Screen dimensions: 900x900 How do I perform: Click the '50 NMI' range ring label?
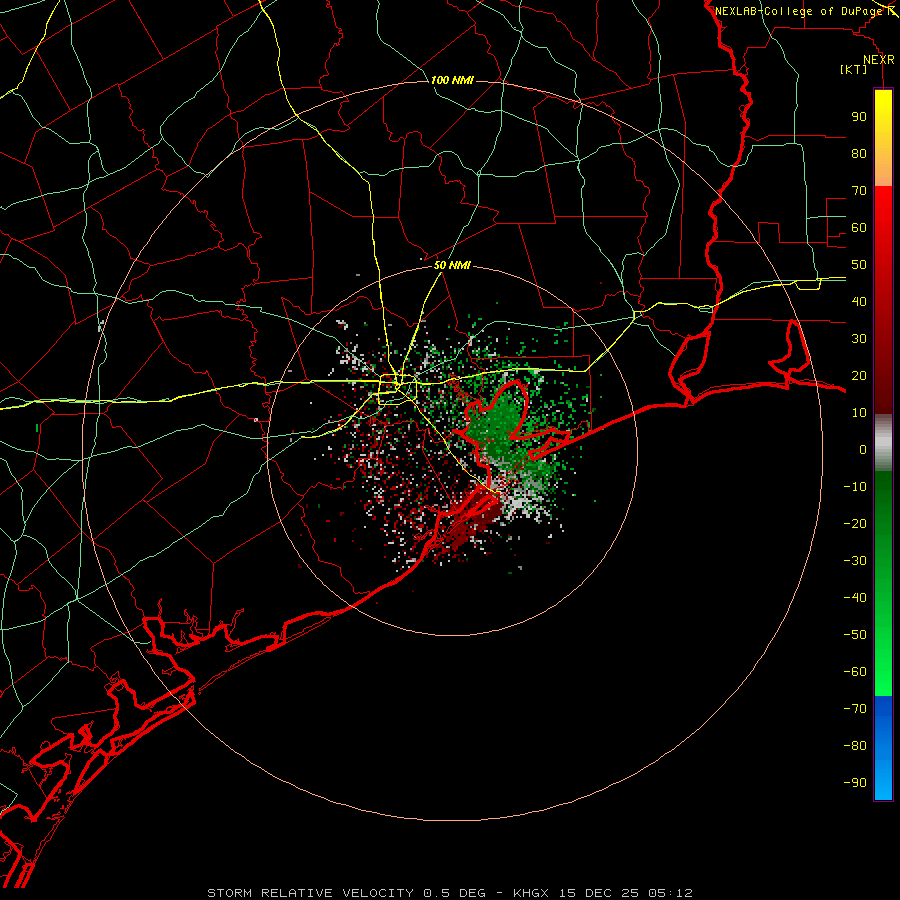[452, 265]
